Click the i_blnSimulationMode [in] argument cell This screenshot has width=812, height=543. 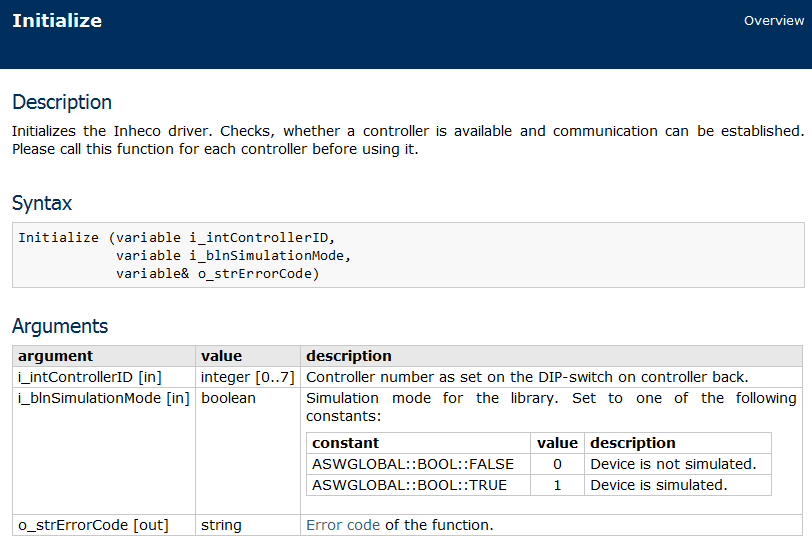[104, 451]
